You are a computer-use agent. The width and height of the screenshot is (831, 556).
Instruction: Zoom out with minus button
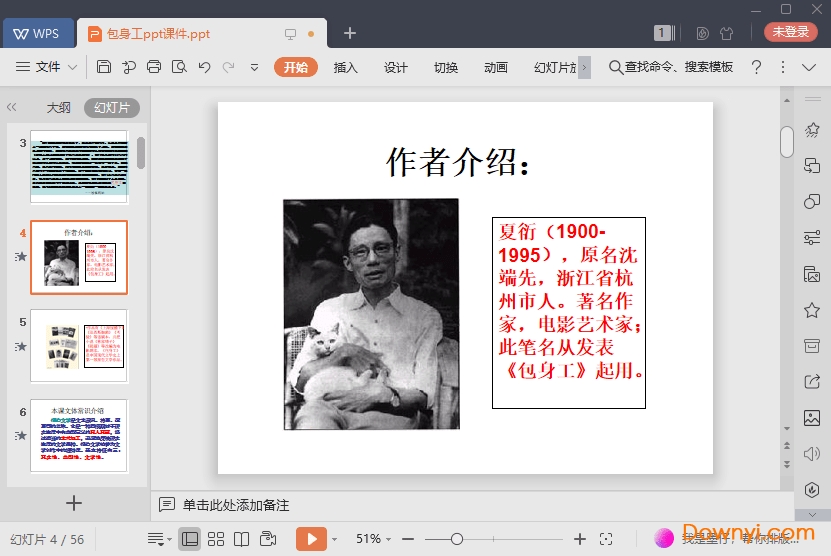408,539
